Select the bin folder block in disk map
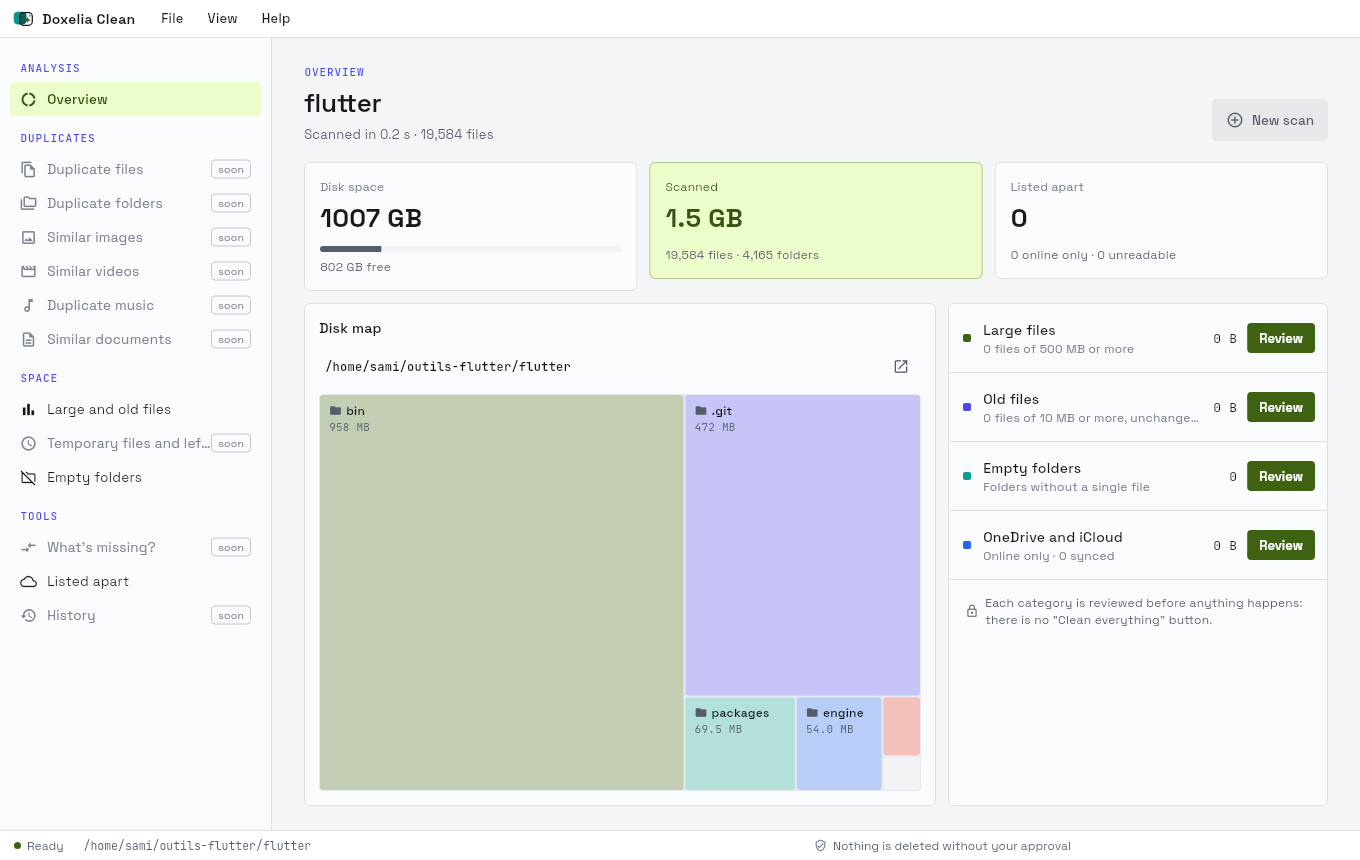1360x860 pixels. 501,592
